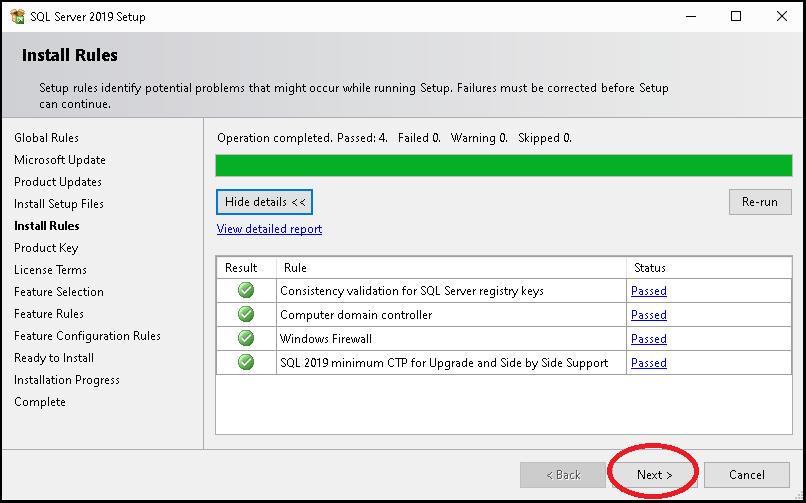Open Passed status for Windows Firewall

tap(649, 339)
